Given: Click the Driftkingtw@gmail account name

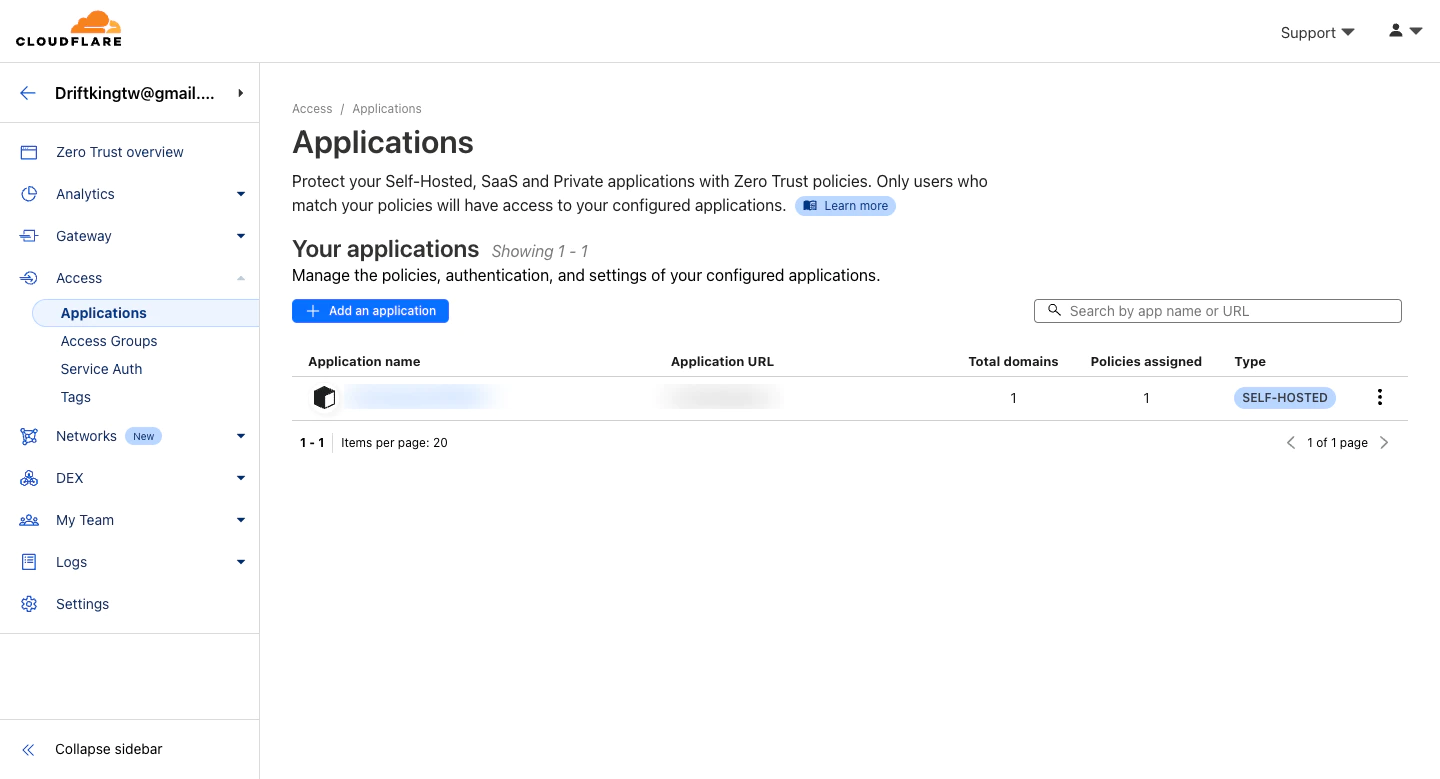Looking at the screenshot, I should pyautogui.click(x=134, y=93).
